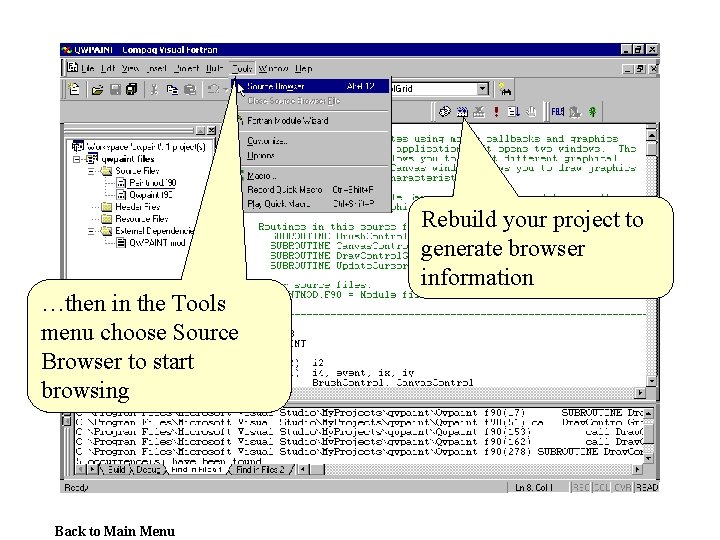Click the Fortran Module Wizard menu icon
The height and width of the screenshot is (540, 720).
pos(241,120)
